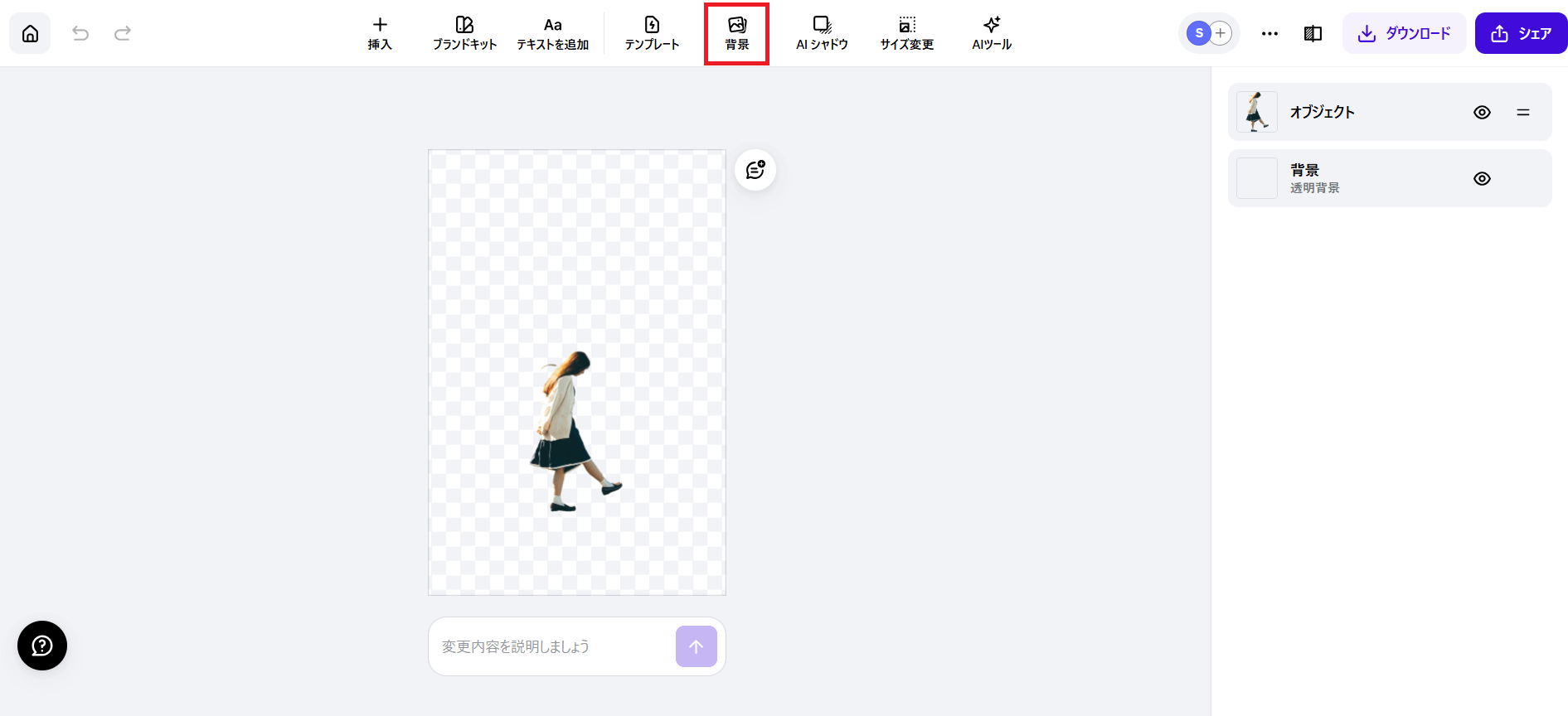Select the 背景 background tool

point(736,33)
